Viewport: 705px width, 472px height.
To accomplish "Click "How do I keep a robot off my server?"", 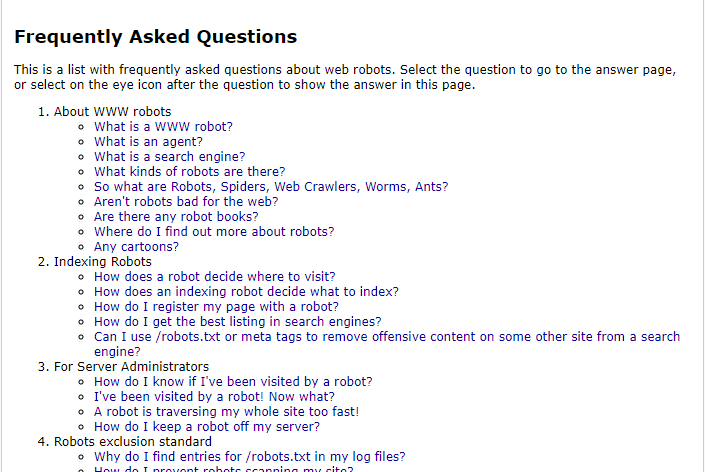I will (x=207, y=427).
